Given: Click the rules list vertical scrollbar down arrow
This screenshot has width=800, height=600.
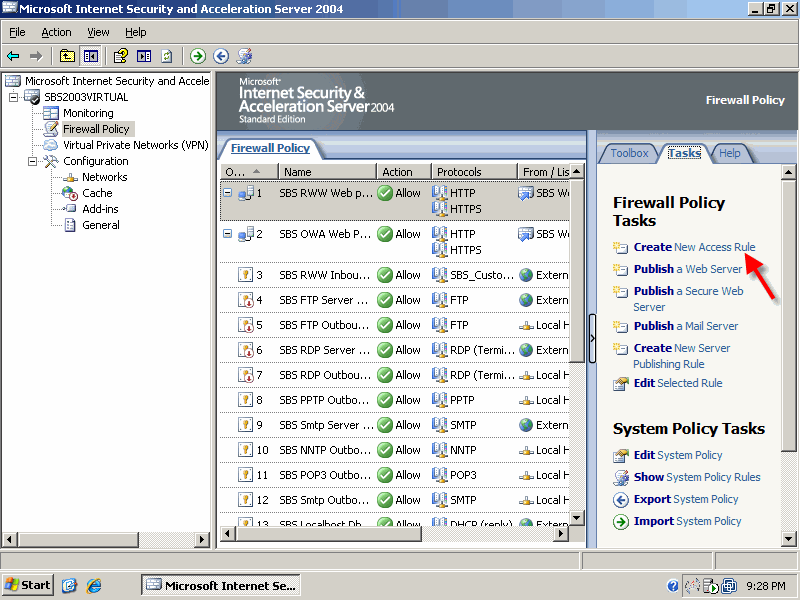Looking at the screenshot, I should [577, 518].
